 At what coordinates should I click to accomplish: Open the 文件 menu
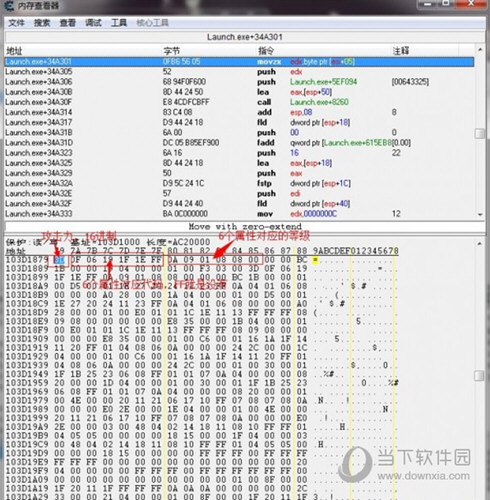(x=16, y=23)
